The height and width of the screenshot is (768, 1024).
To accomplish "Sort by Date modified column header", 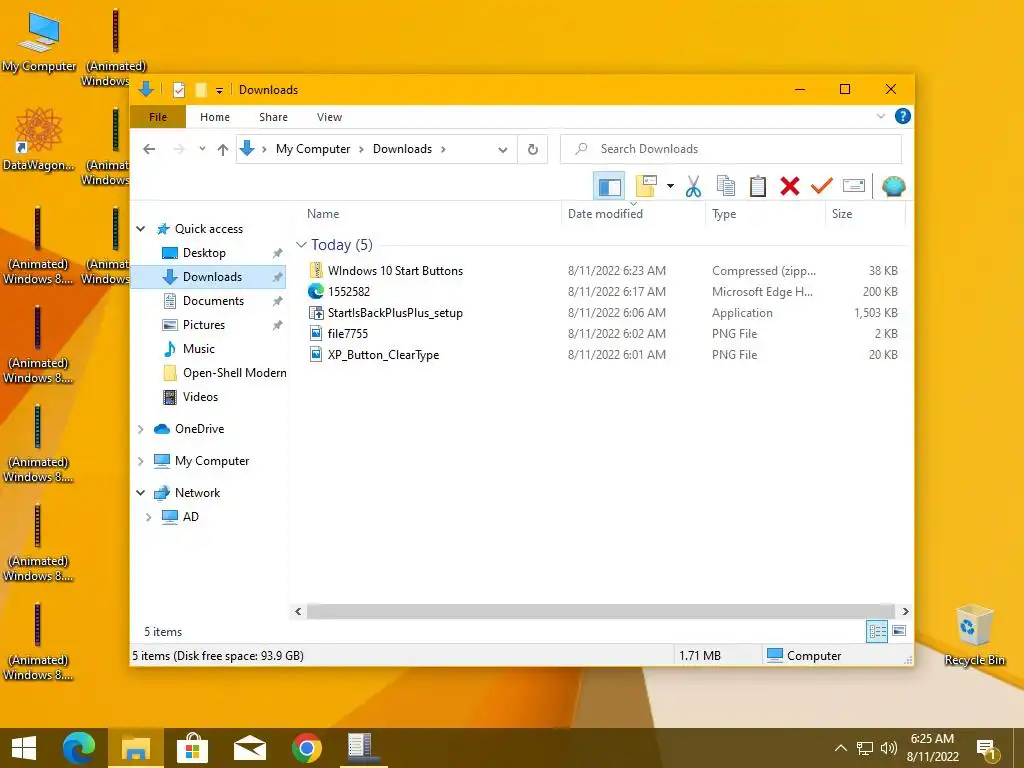I will pyautogui.click(x=605, y=214).
